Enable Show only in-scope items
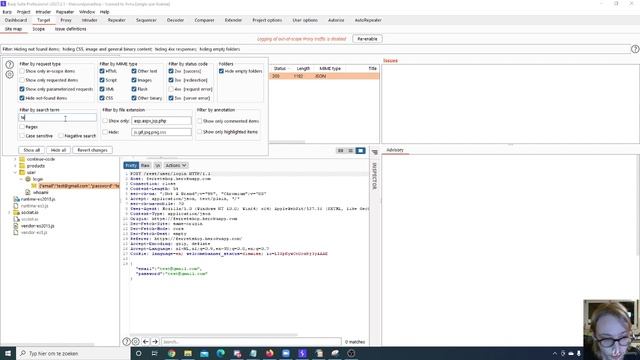The width and height of the screenshot is (640, 360). [22, 71]
